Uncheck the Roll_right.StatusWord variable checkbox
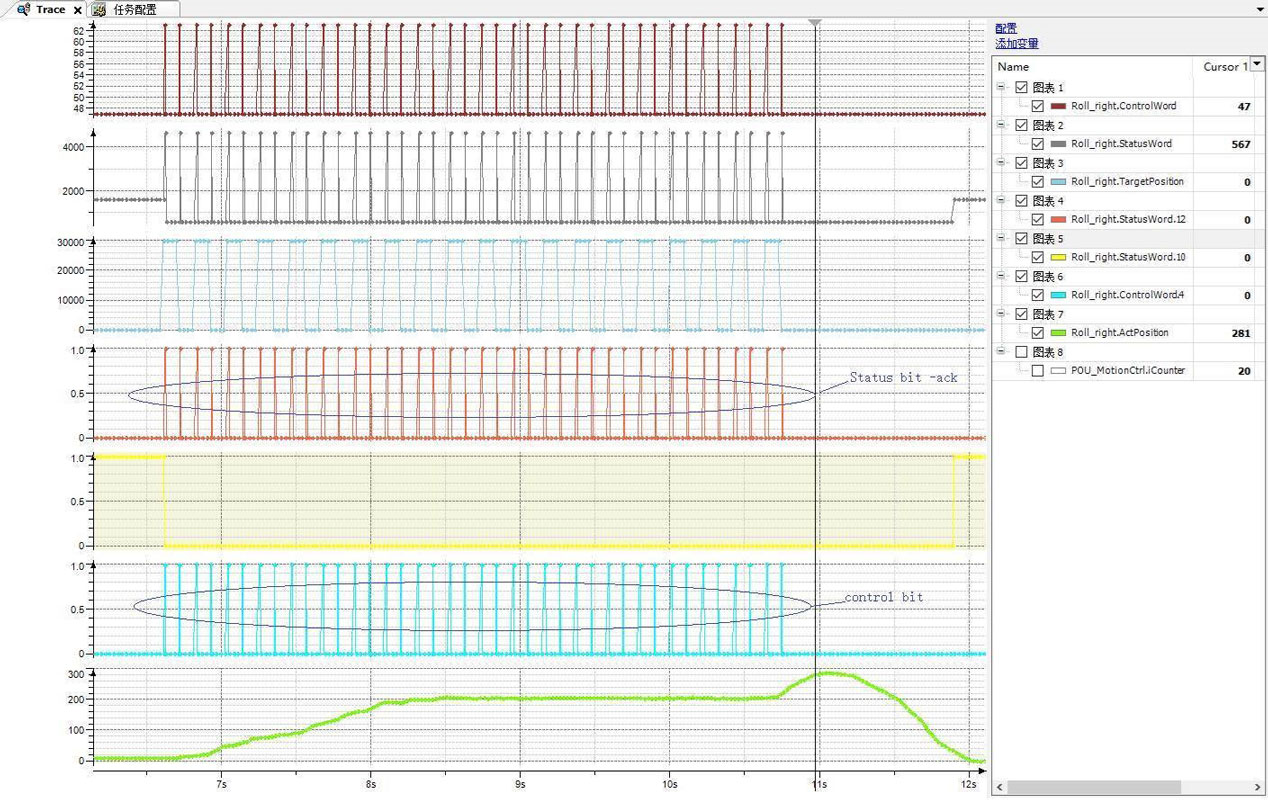 coord(1038,144)
